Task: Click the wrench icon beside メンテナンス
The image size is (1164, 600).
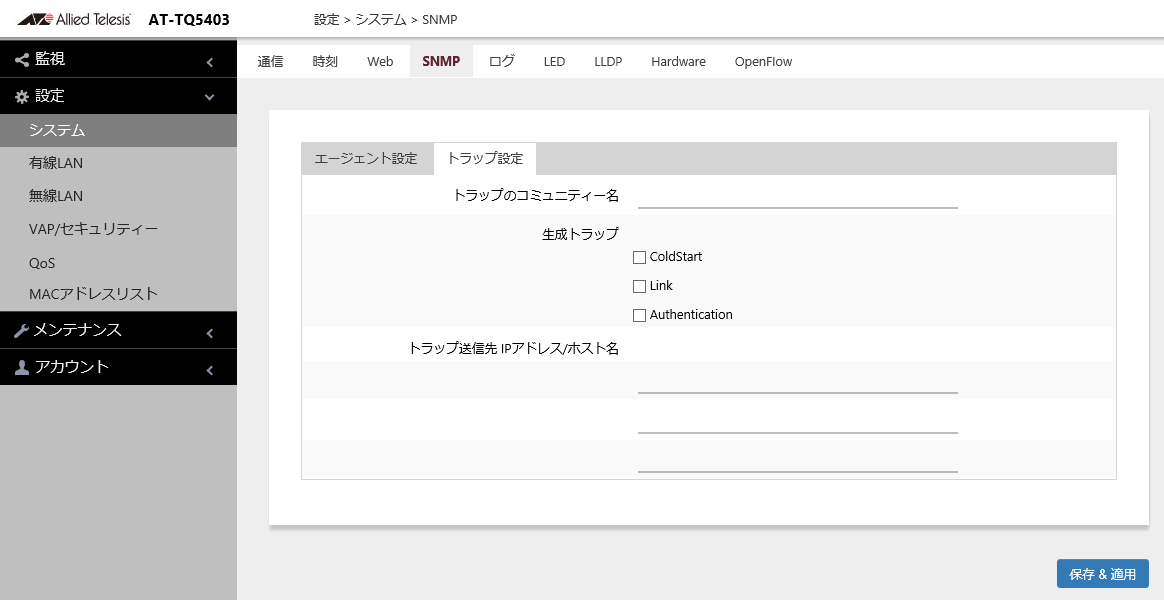Action: [x=22, y=331]
